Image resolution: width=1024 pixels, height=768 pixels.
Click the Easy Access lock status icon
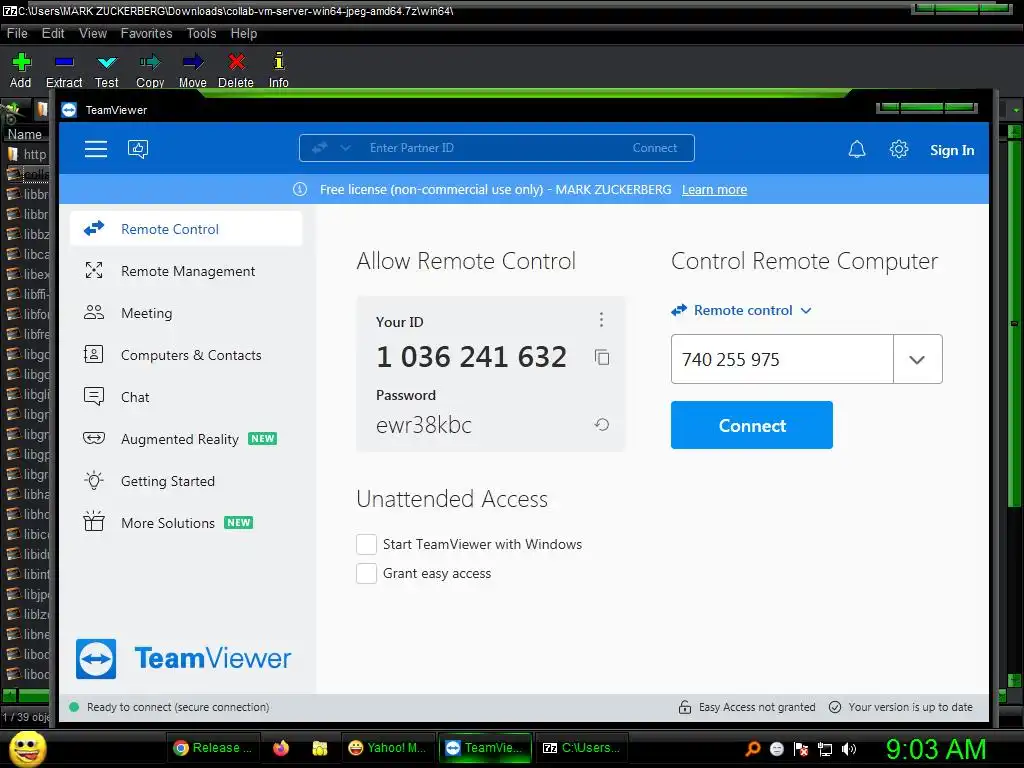coord(684,707)
